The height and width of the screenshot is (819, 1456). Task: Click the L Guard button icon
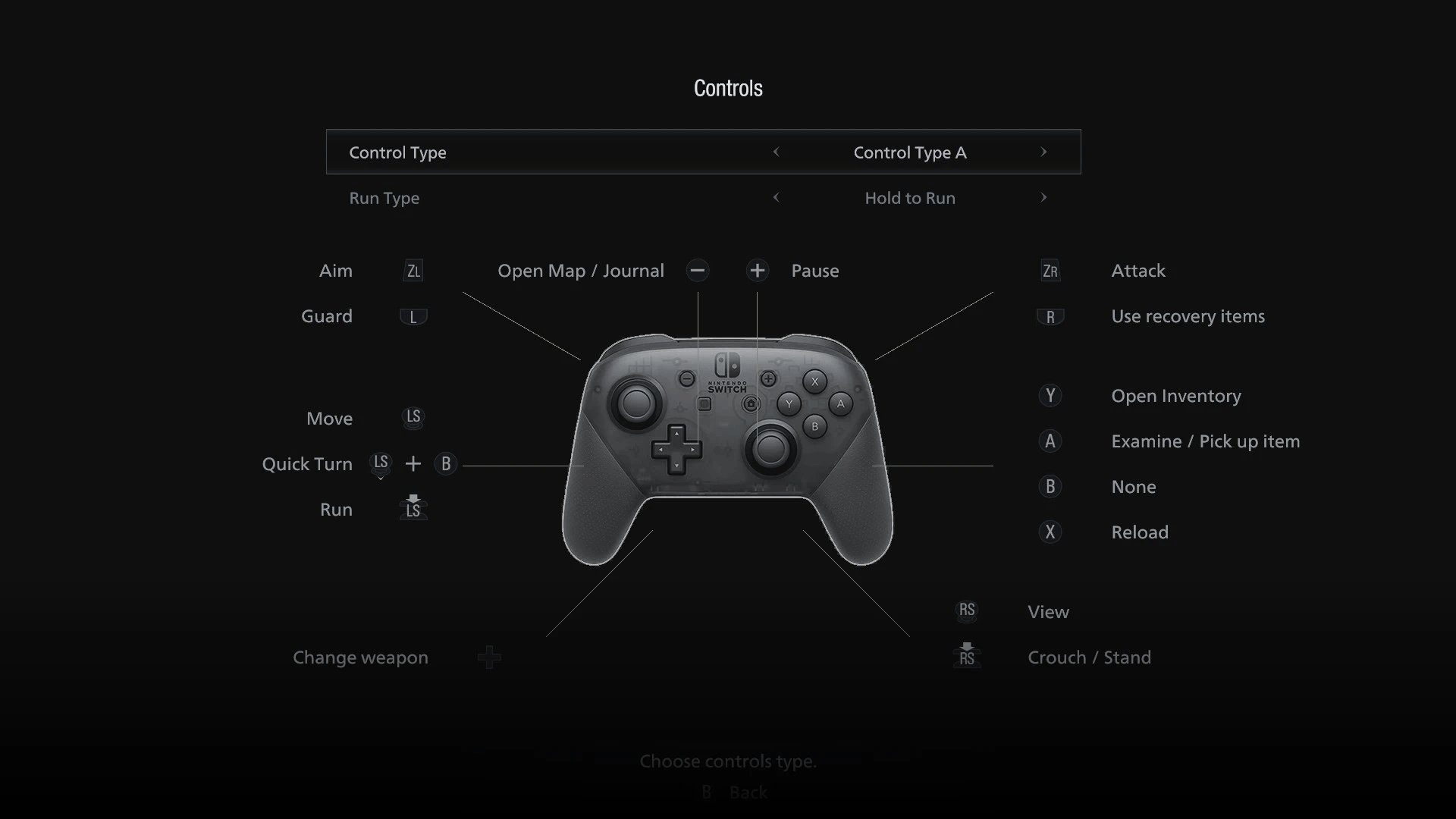click(412, 316)
